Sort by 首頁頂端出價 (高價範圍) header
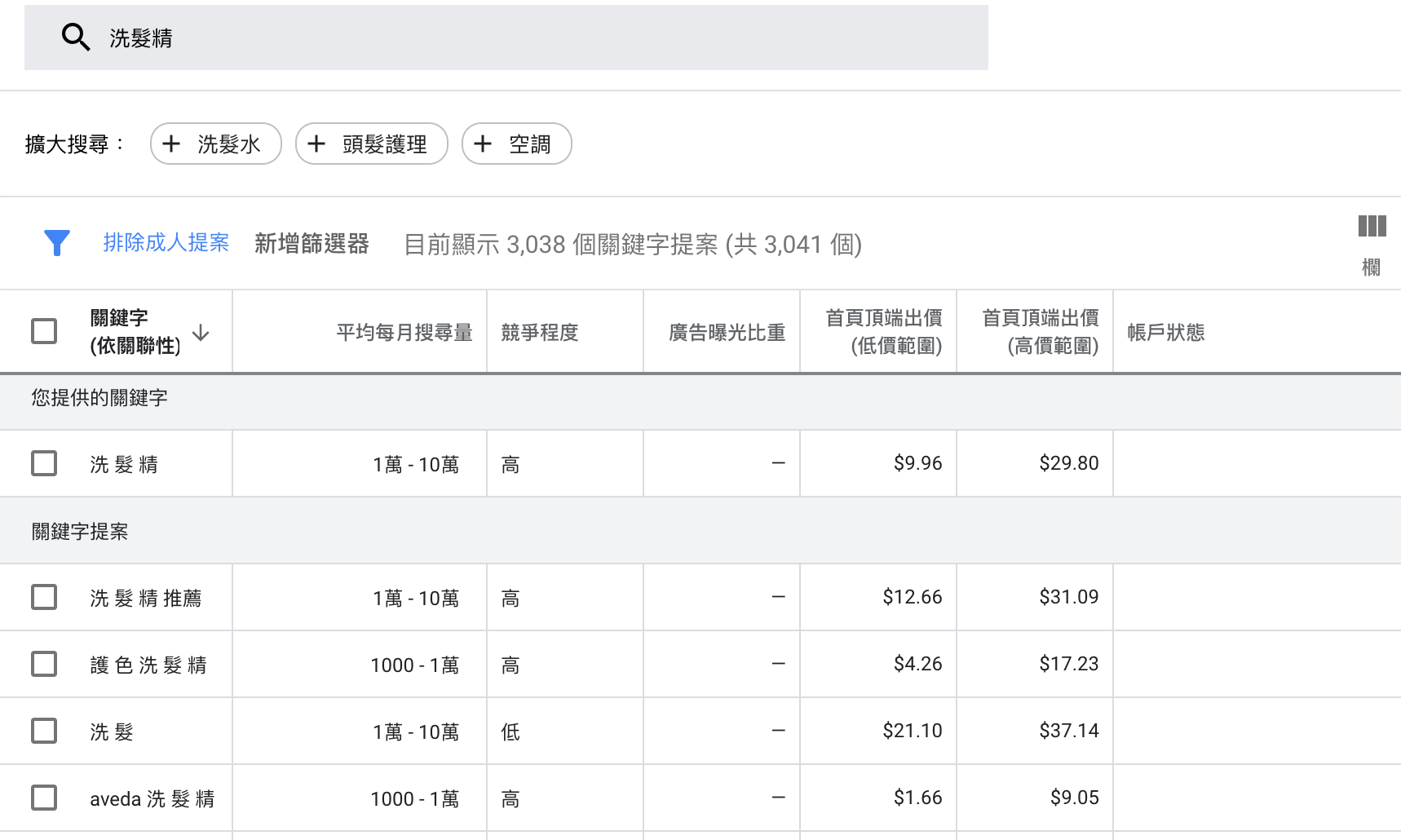The width and height of the screenshot is (1401, 840). [x=1041, y=331]
